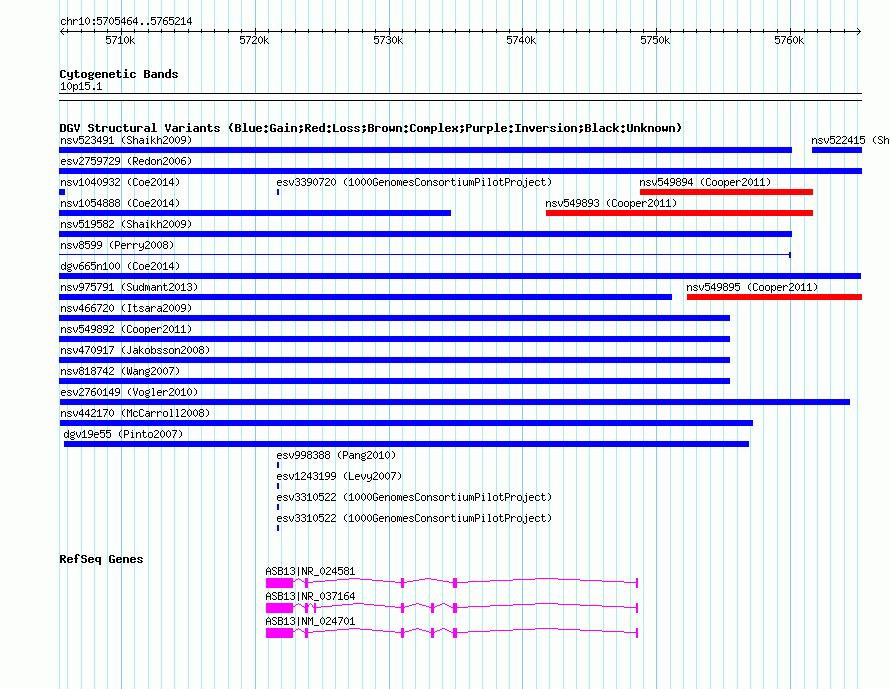The height and width of the screenshot is (689, 890).
Task: Click the dgv19e55 (Pinto2007) label
Action: click(x=123, y=434)
